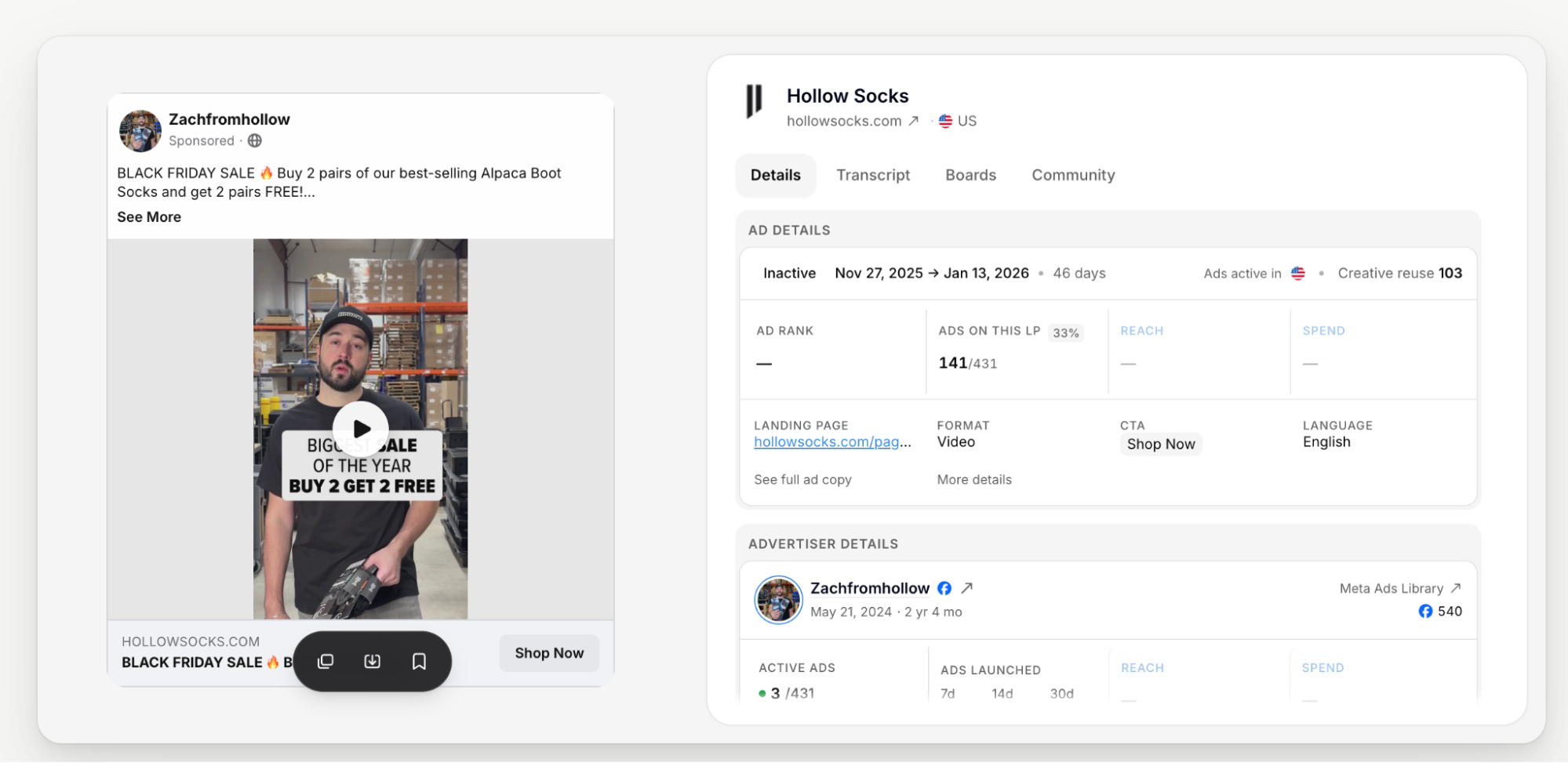Screen dimensions: 1568x763
Task: Click the Shop Now button on the ad
Action: point(549,653)
